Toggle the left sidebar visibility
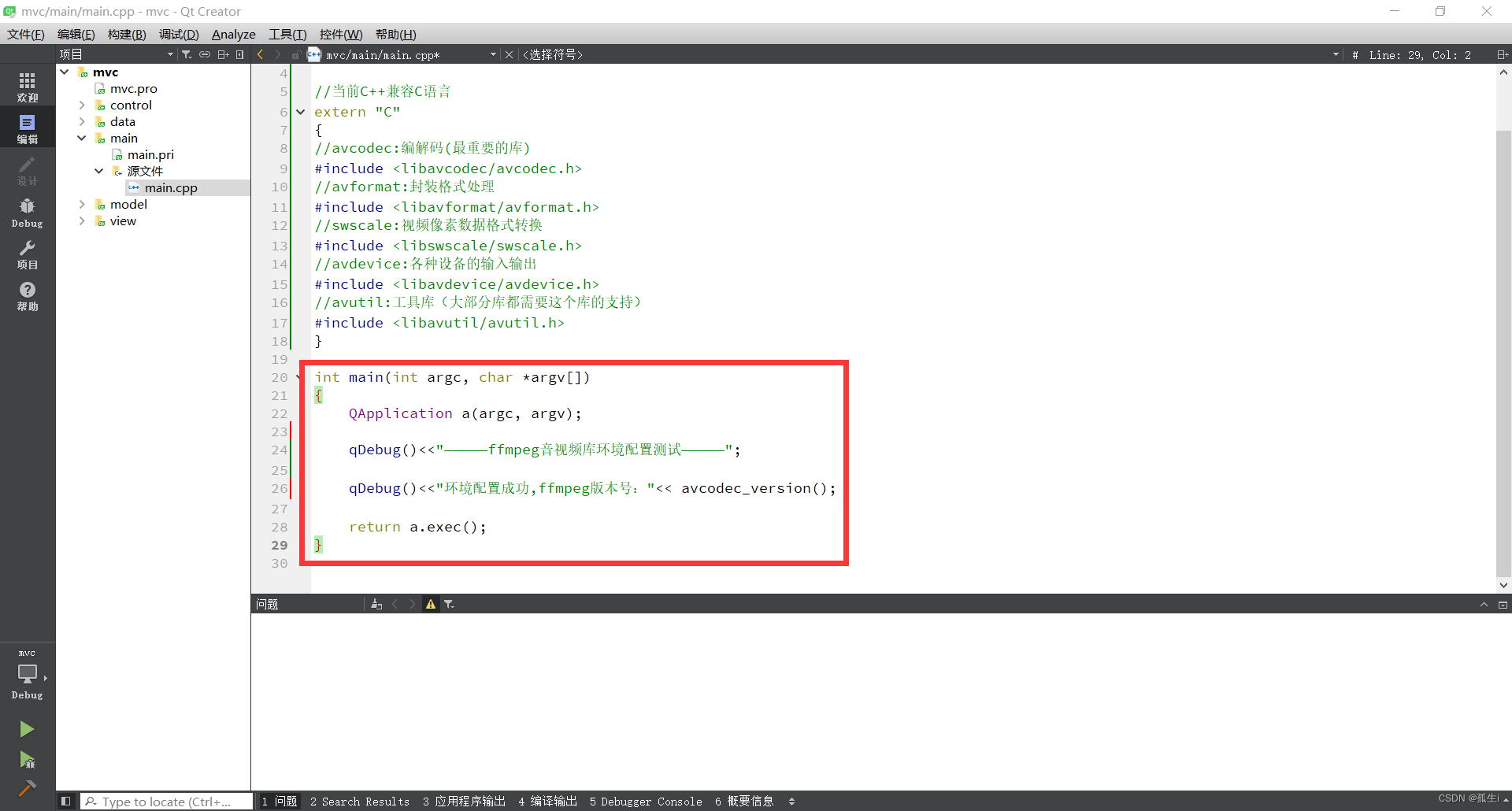This screenshot has width=1512, height=811. [66, 801]
